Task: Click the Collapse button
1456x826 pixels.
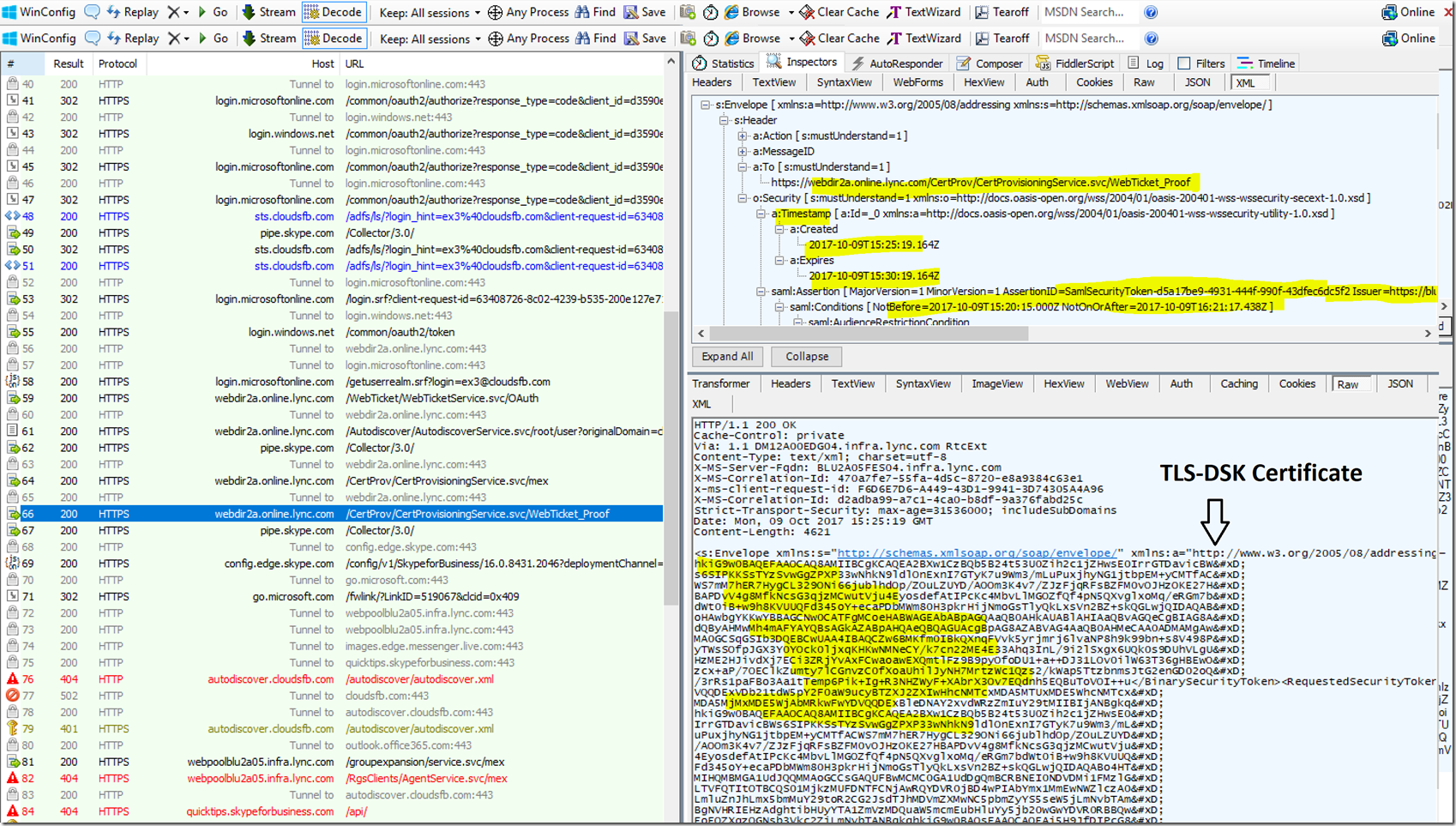Action: pyautogui.click(x=807, y=357)
